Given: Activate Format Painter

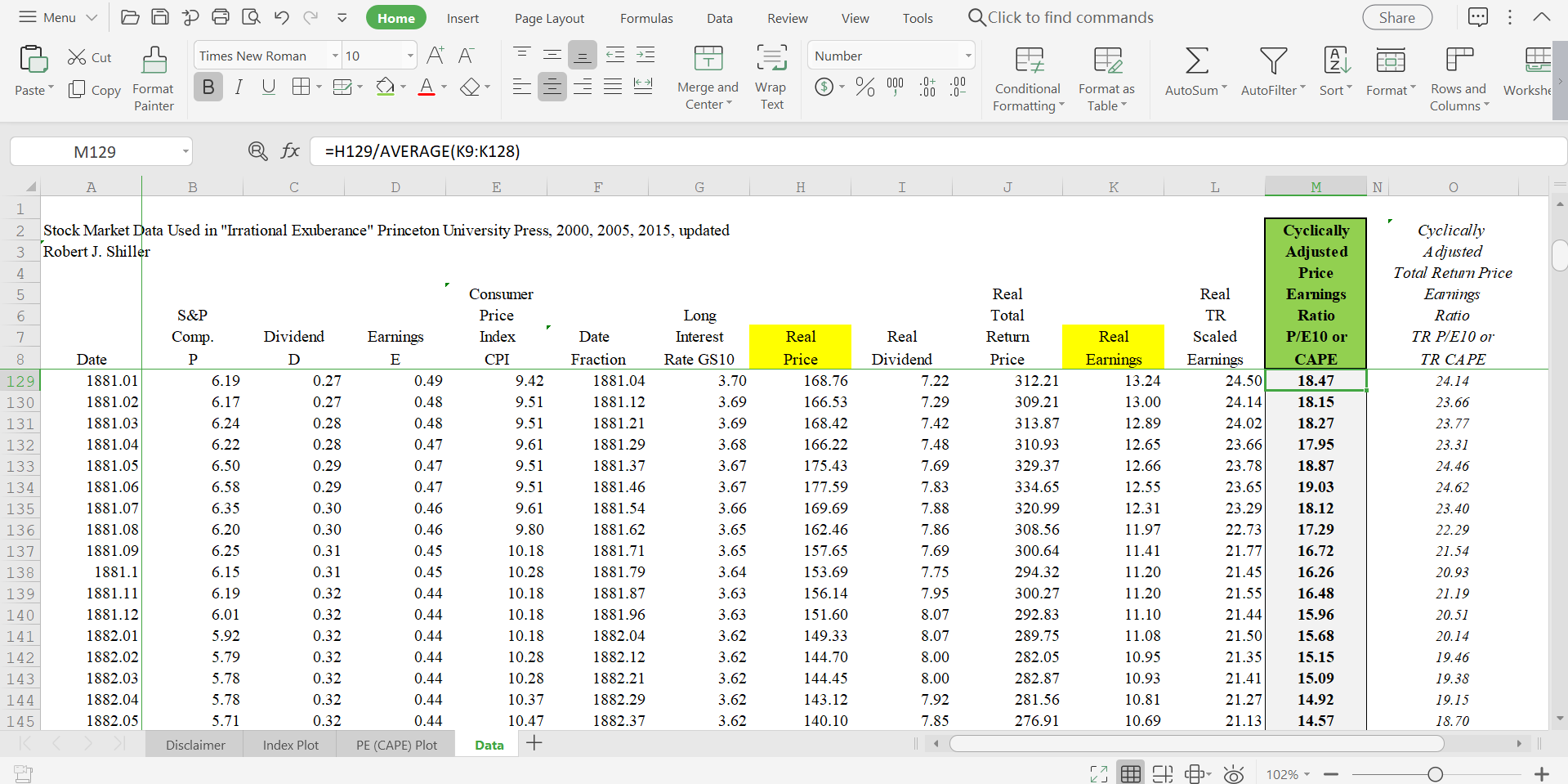Looking at the screenshot, I should pyautogui.click(x=154, y=79).
